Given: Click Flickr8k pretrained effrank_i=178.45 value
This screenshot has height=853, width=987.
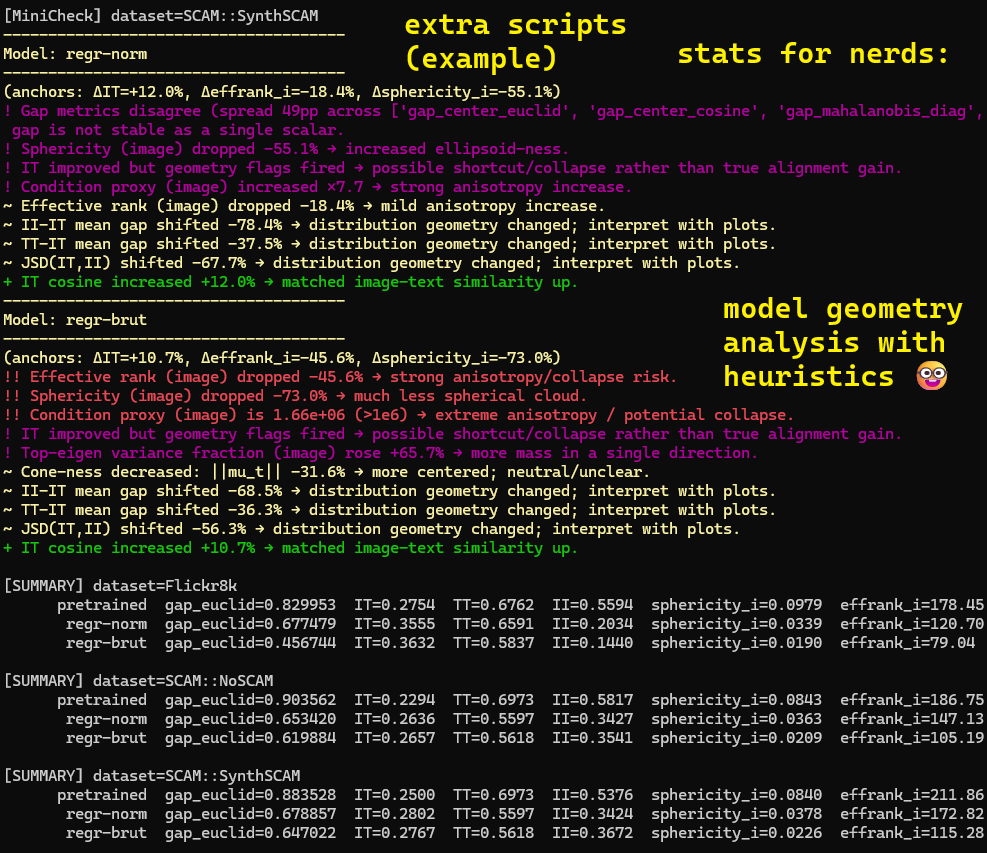Looking at the screenshot, I should (x=912, y=605).
